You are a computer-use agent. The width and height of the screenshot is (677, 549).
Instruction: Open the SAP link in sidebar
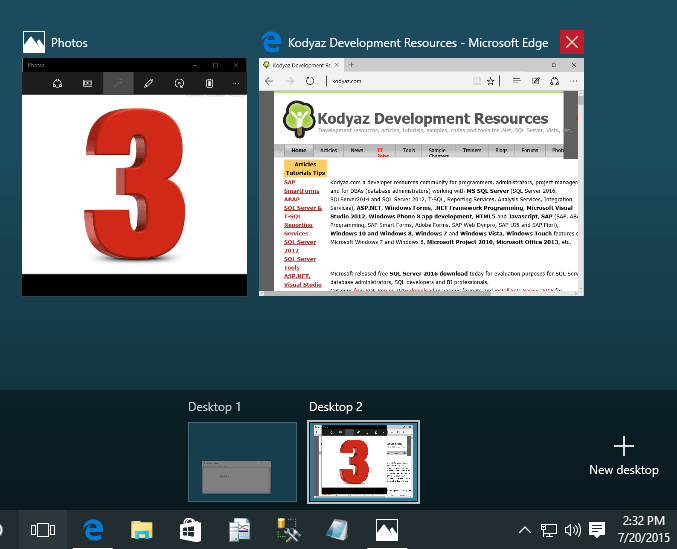point(290,182)
